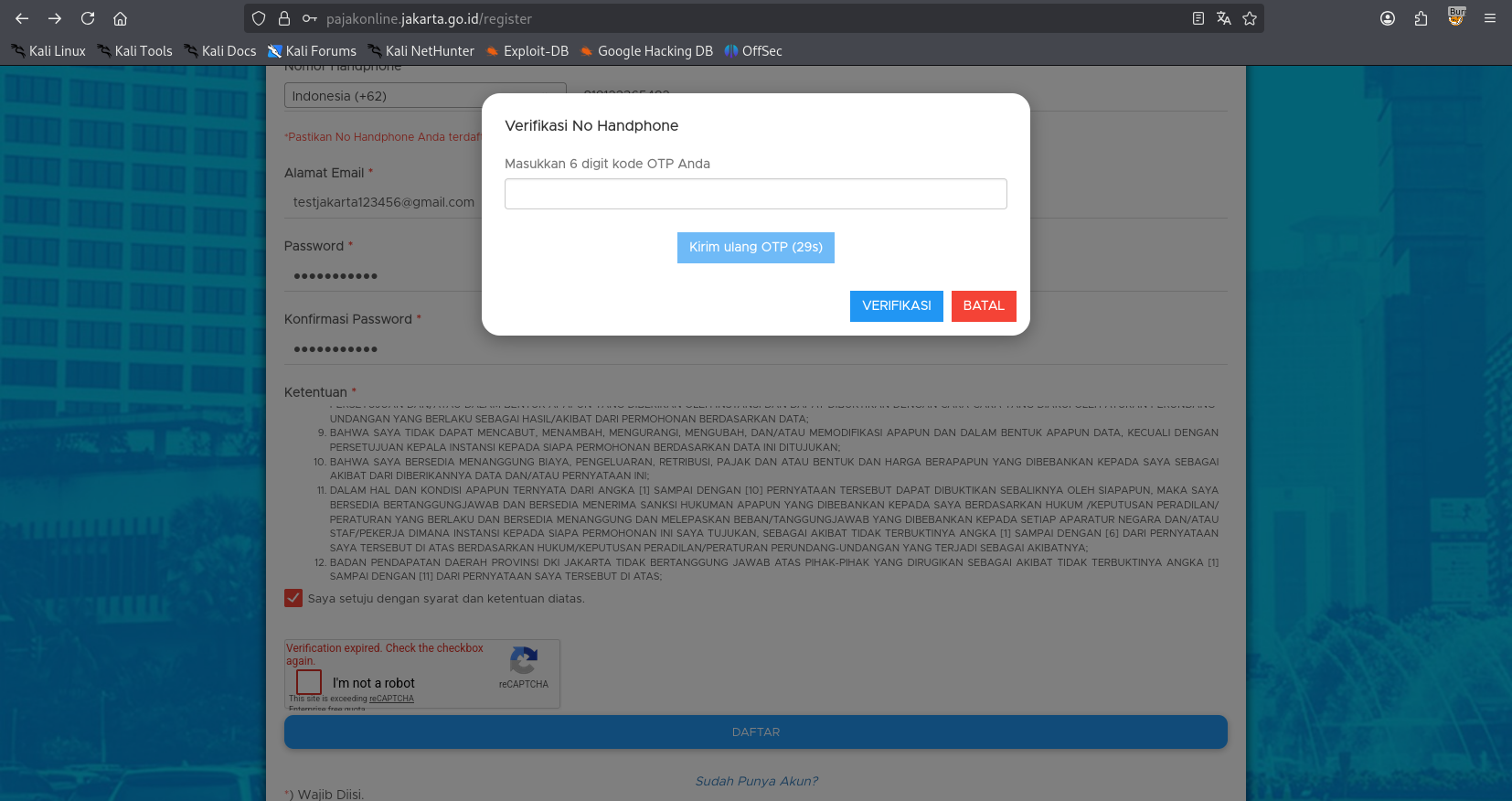Open Kali Tools bookmark
Viewport: 1512px width, 801px height.
(x=134, y=51)
